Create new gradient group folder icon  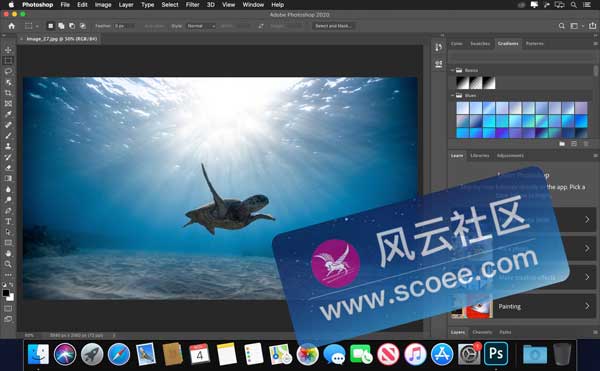coord(562,144)
